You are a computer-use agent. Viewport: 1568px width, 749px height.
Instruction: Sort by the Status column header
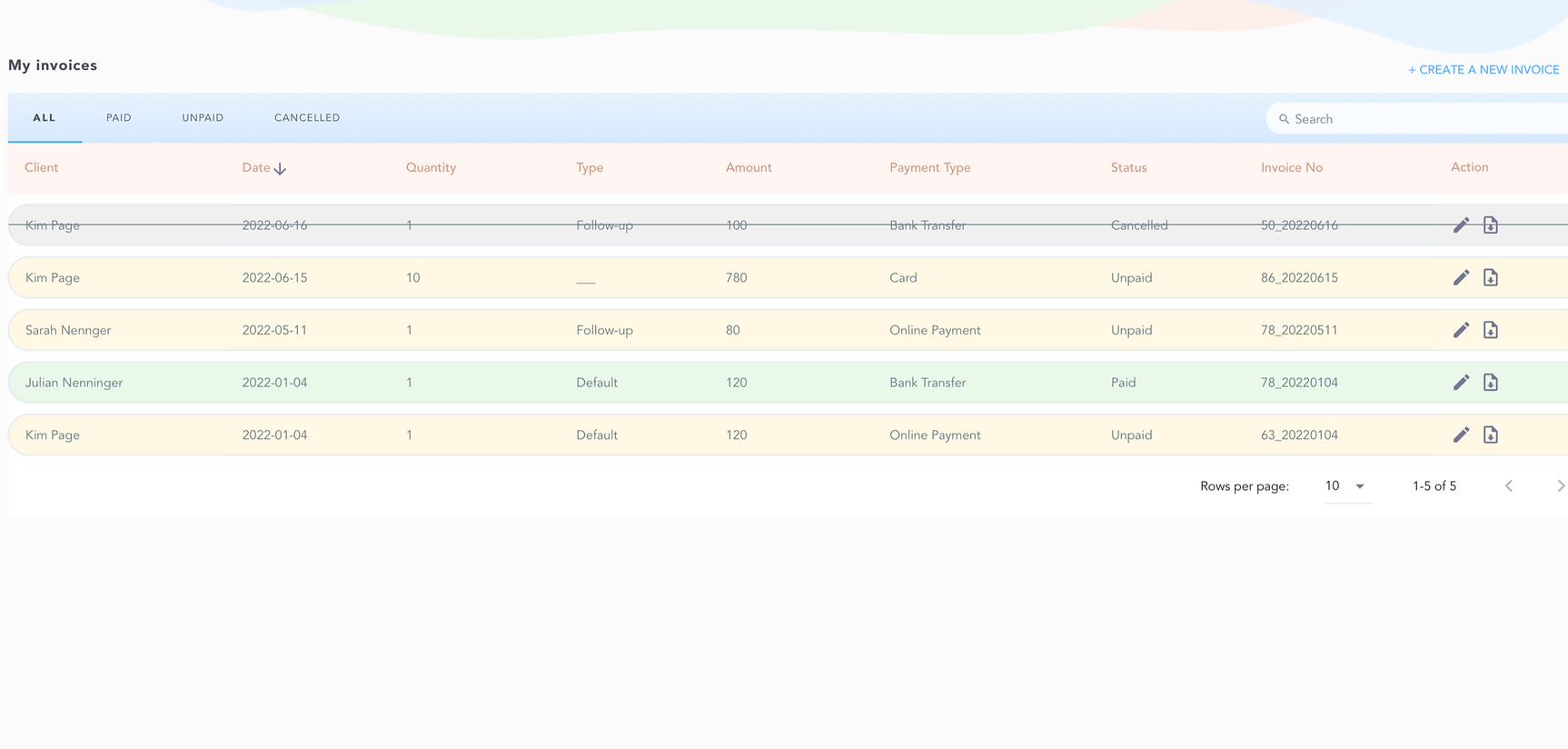tap(1128, 167)
